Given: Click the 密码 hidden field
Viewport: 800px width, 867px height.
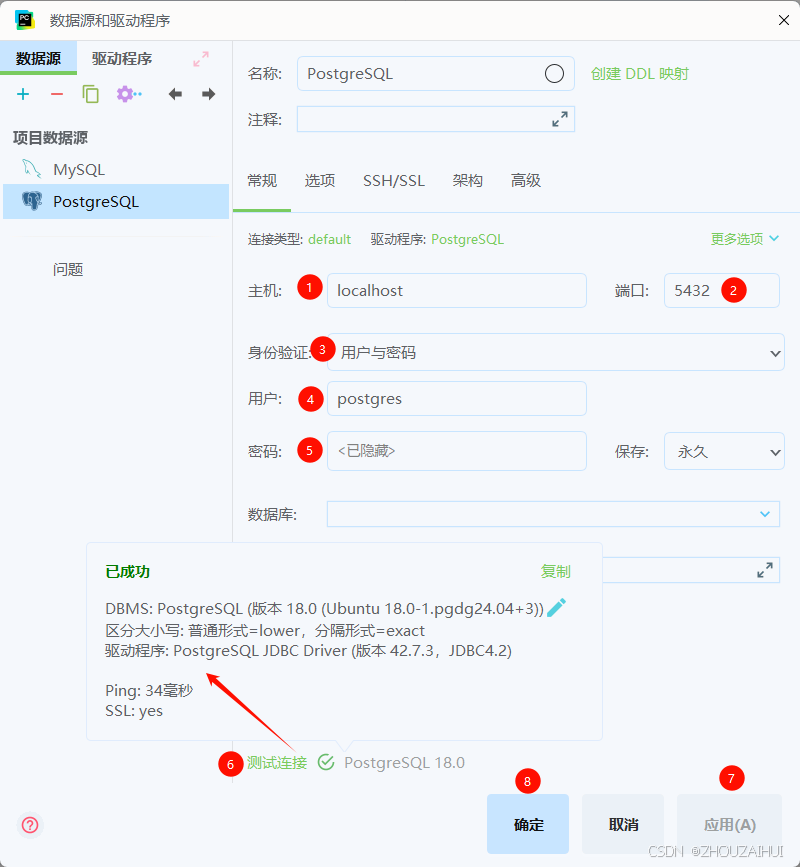Looking at the screenshot, I should coord(457,451).
